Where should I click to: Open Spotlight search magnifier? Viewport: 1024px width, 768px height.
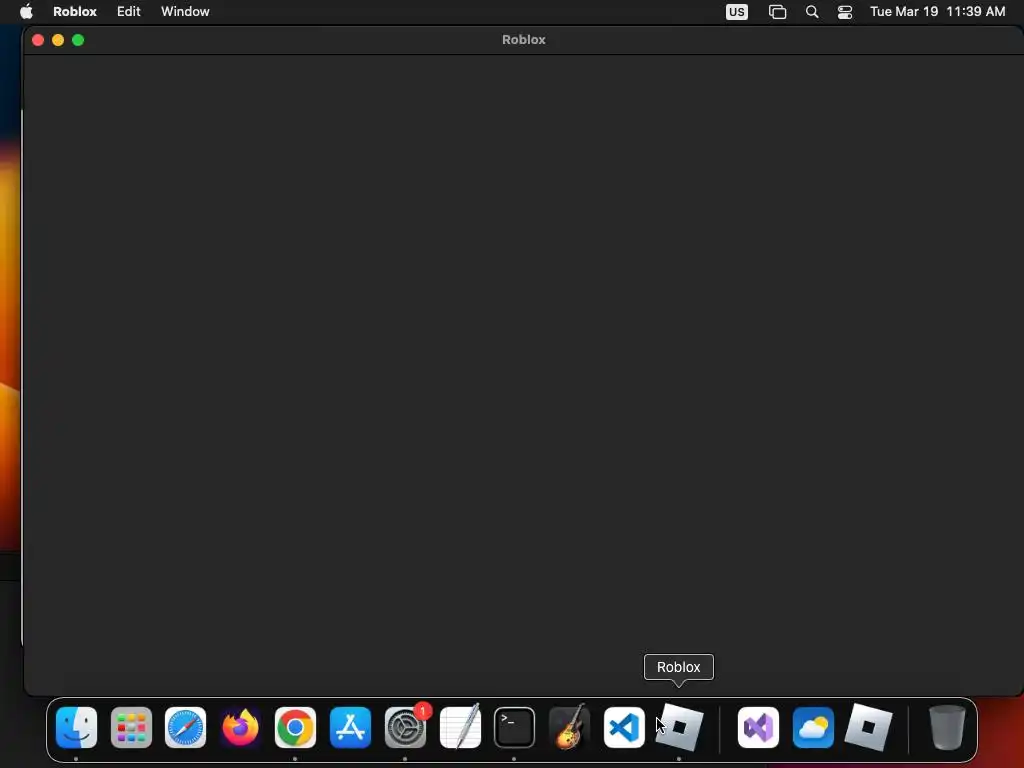(812, 12)
